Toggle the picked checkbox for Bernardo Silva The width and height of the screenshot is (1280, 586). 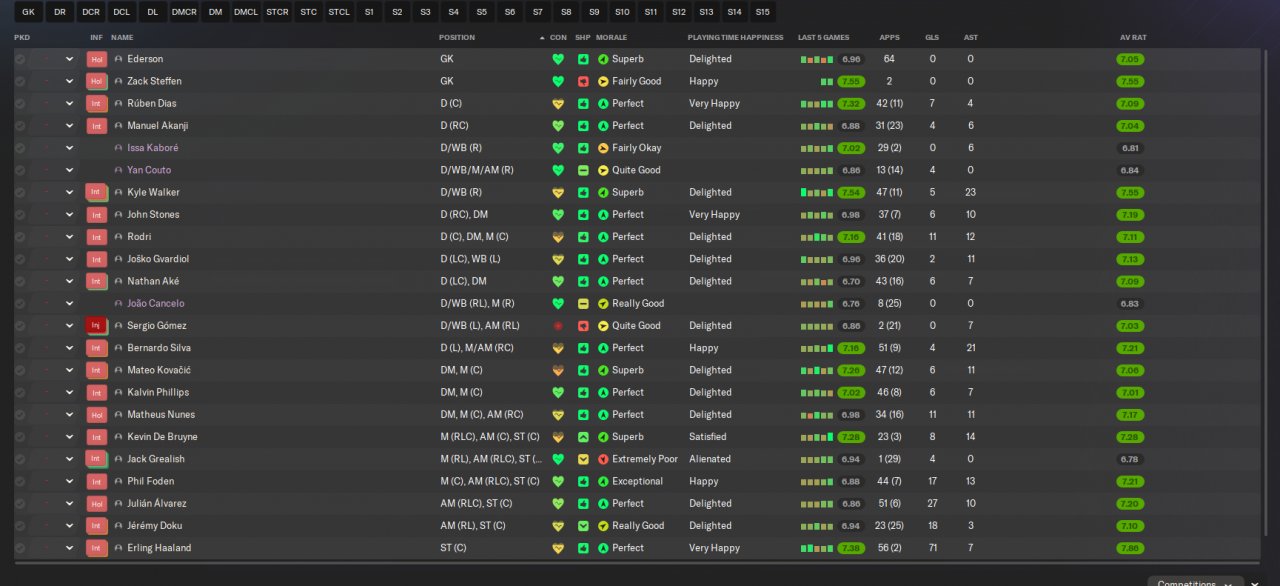point(20,348)
